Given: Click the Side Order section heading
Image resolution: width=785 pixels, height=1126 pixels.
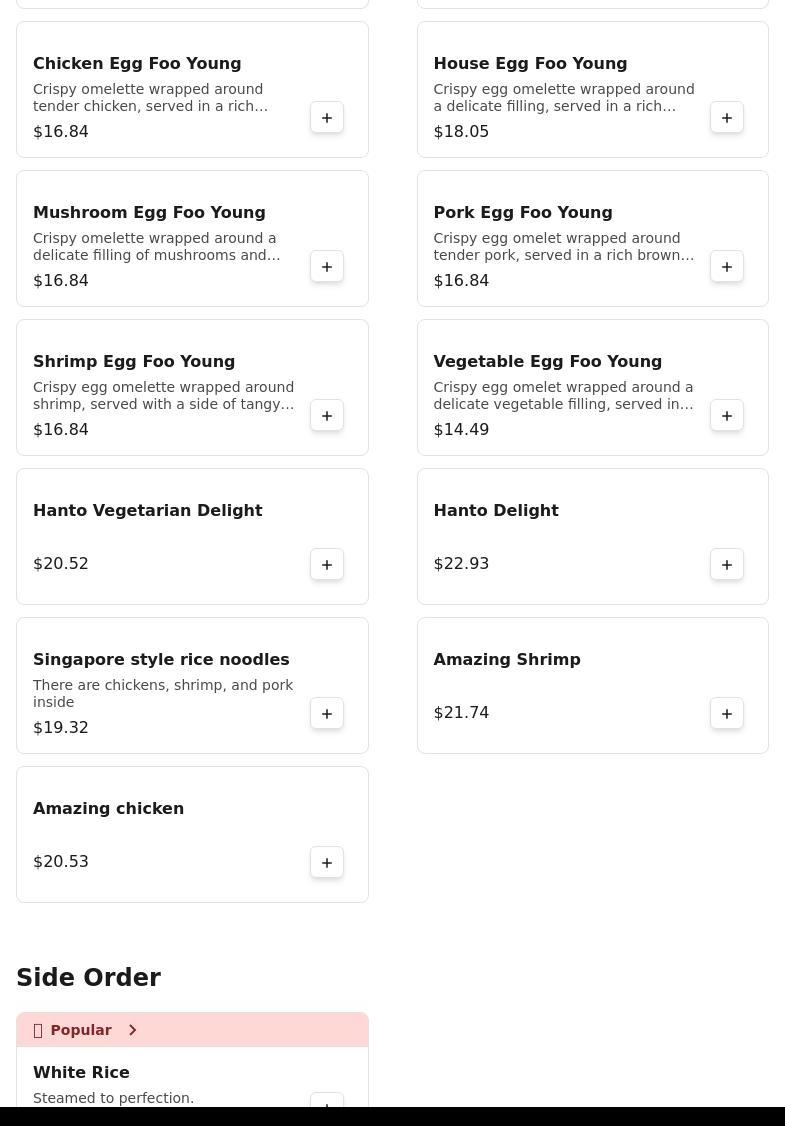Looking at the screenshot, I should [89, 978].
